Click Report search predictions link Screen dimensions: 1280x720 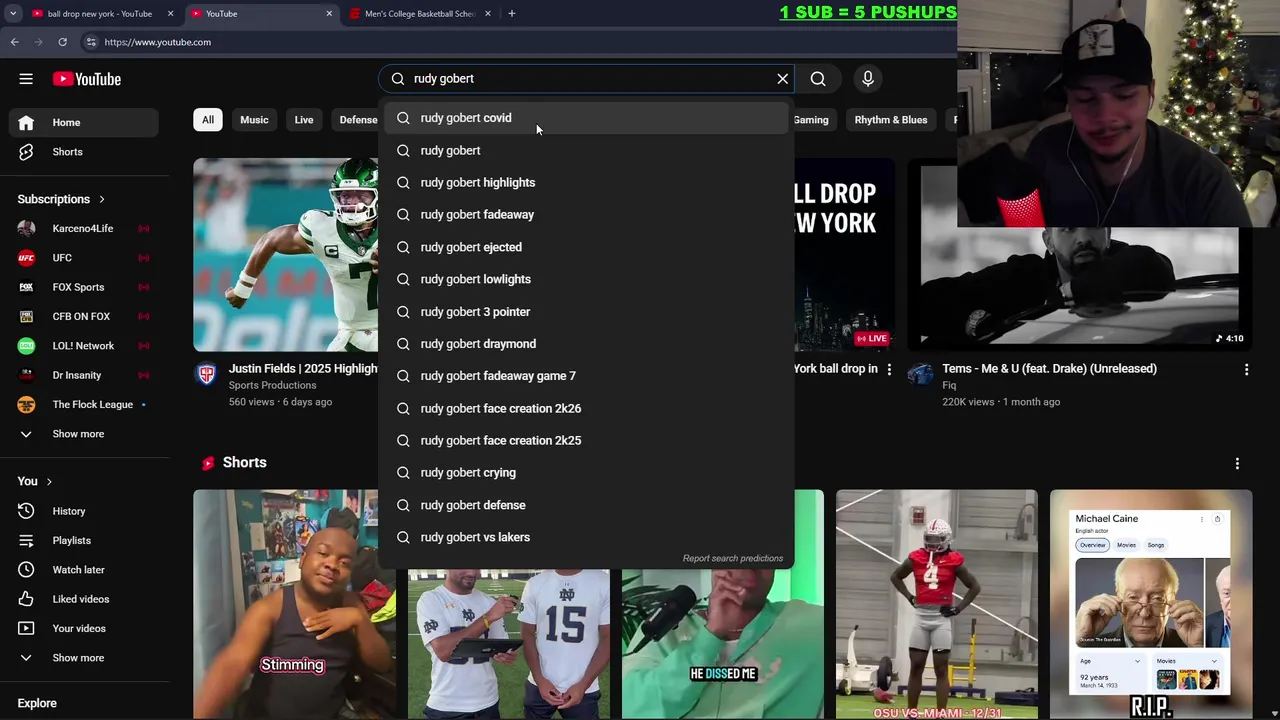(733, 558)
